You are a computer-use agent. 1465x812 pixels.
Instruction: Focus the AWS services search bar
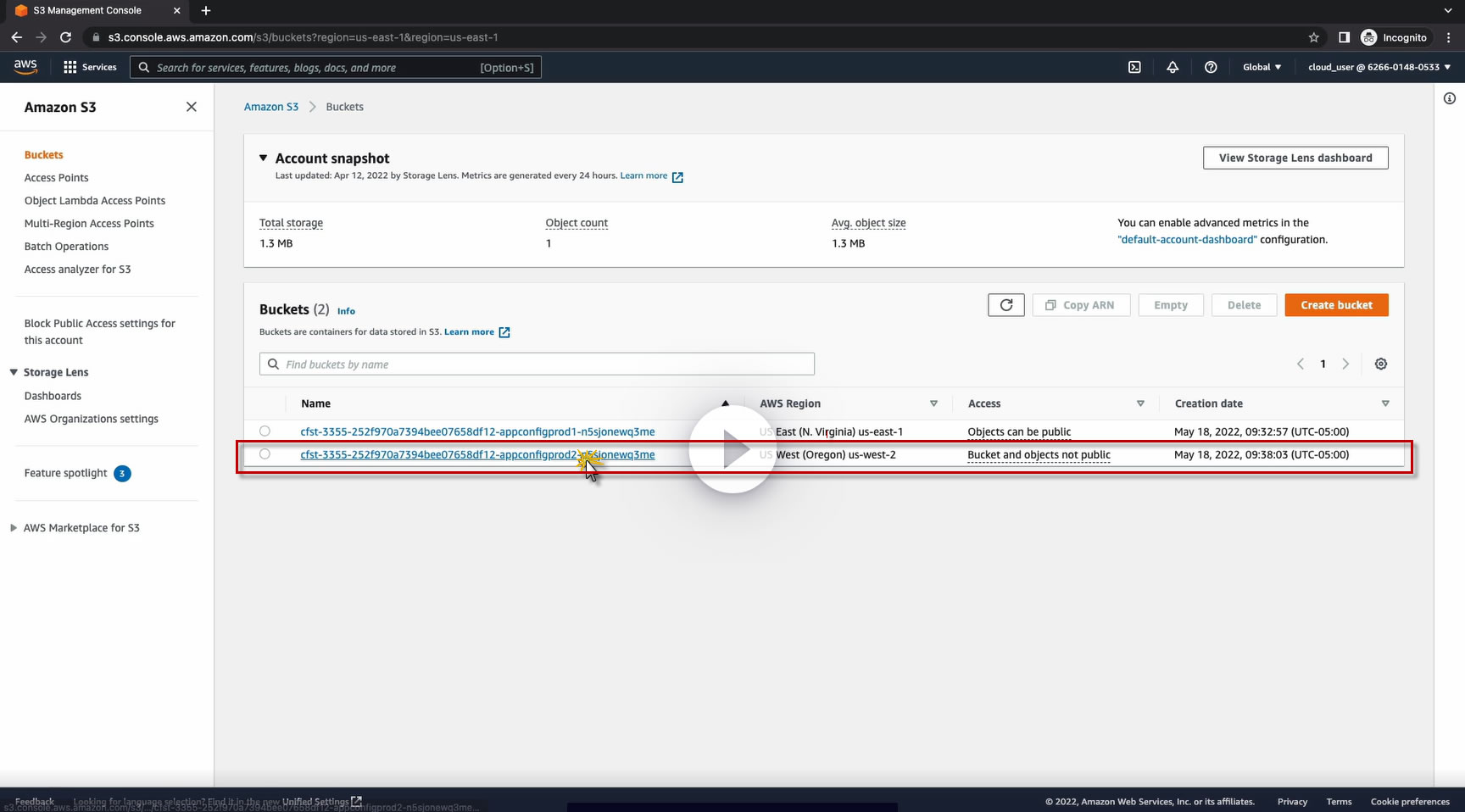pos(336,67)
